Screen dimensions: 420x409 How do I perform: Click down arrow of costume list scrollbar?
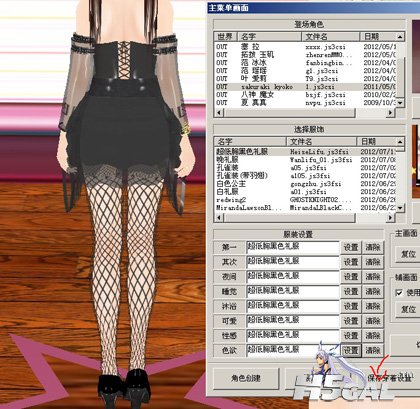click(400, 208)
